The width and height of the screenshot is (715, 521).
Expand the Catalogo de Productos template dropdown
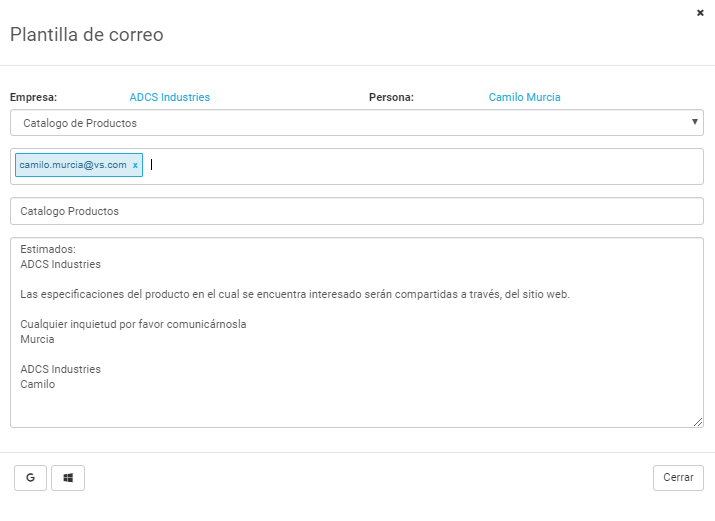click(357, 123)
